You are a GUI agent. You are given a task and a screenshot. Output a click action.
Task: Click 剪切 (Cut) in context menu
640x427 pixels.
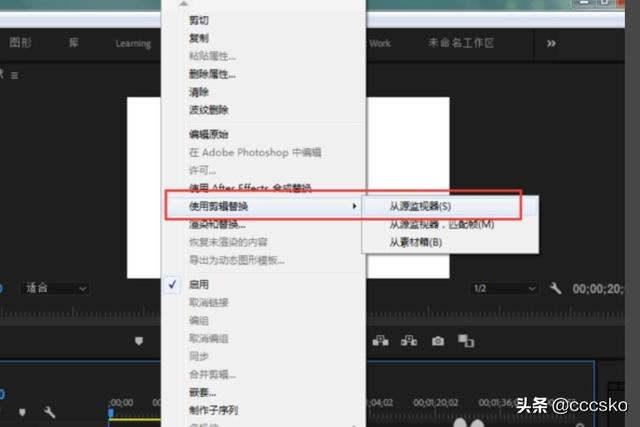tap(199, 20)
